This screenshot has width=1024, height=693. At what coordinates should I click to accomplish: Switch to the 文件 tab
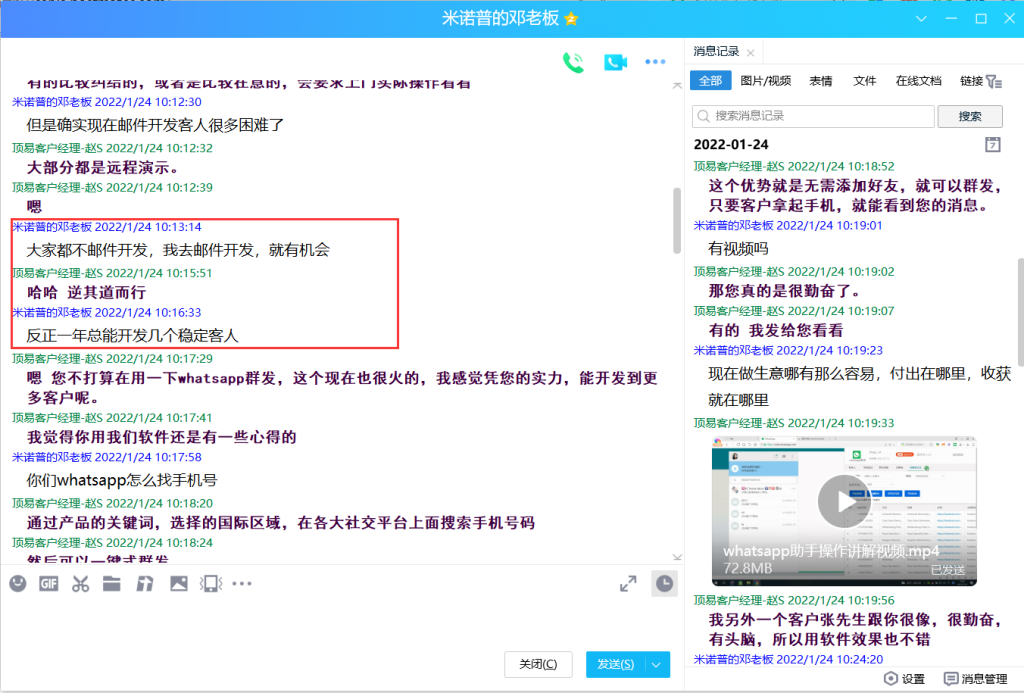864,81
